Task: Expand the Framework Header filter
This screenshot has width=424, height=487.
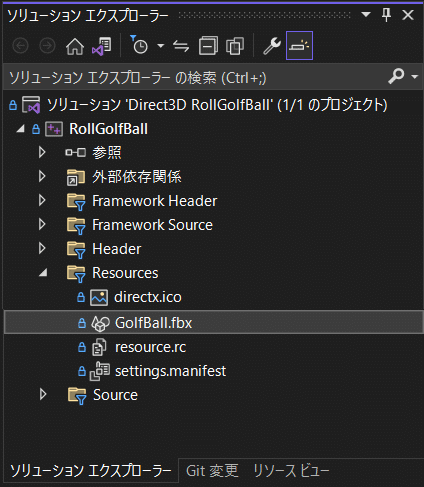Action: 42,201
